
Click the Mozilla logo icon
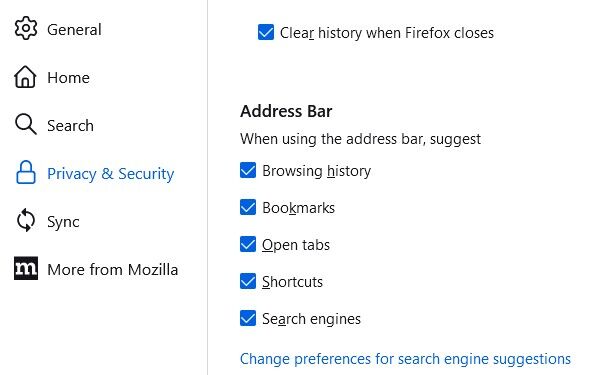(26, 268)
